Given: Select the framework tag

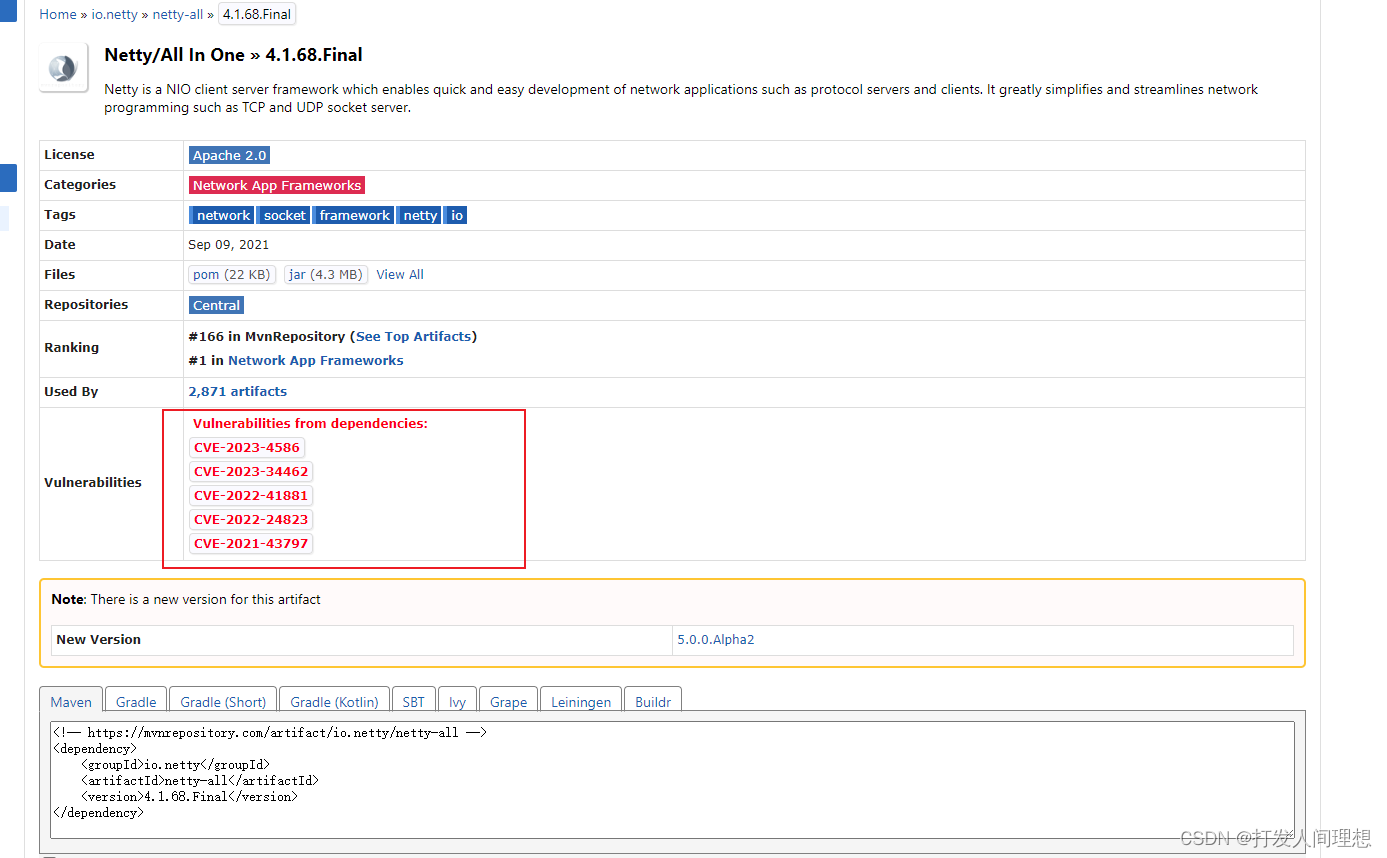Looking at the screenshot, I should (x=355, y=215).
